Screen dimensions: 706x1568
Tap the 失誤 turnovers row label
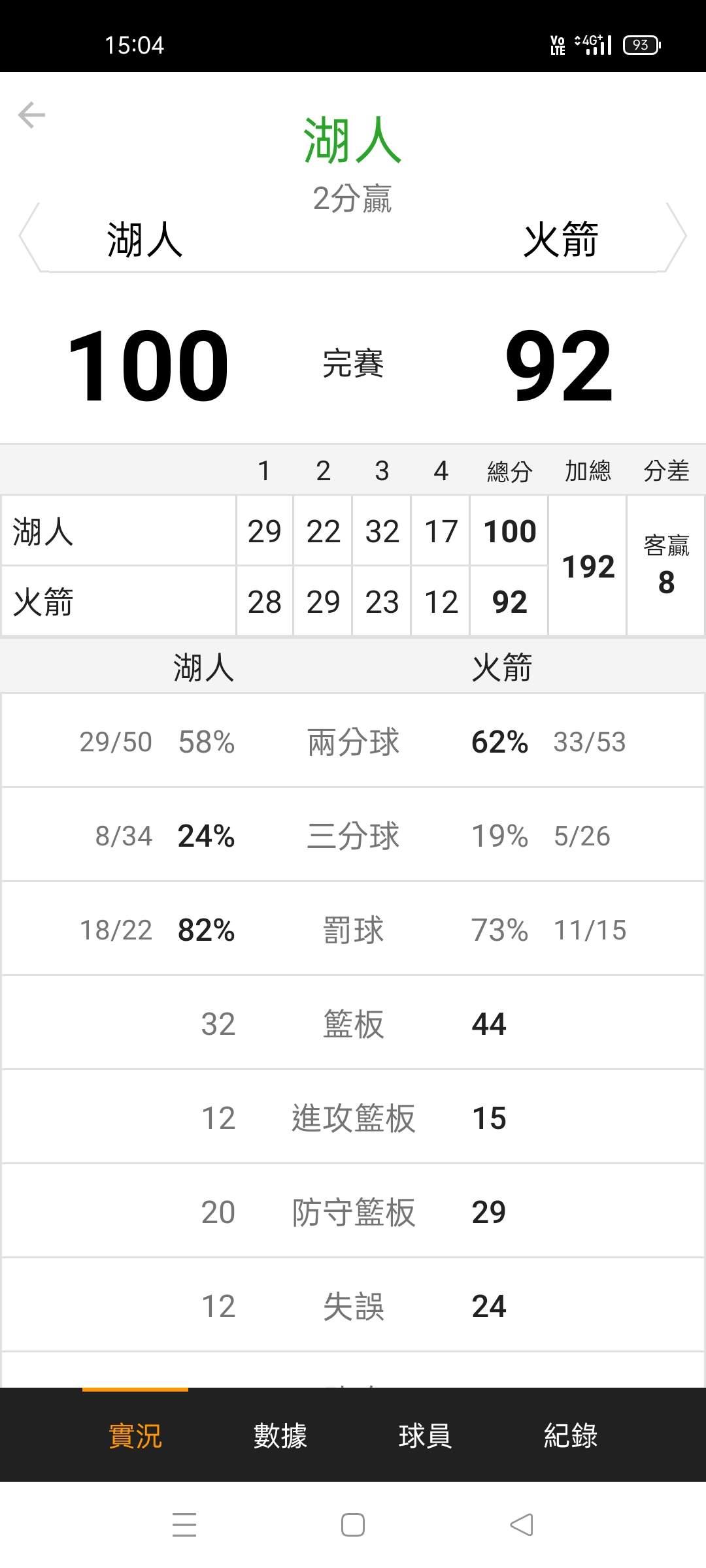[353, 1307]
